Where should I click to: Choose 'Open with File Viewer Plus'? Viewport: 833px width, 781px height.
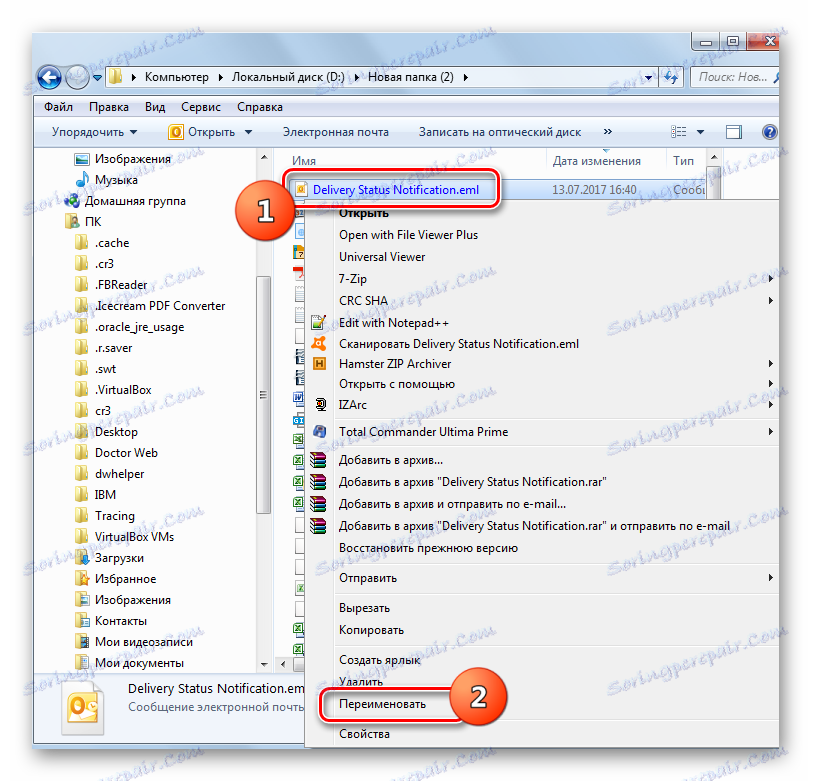click(409, 235)
